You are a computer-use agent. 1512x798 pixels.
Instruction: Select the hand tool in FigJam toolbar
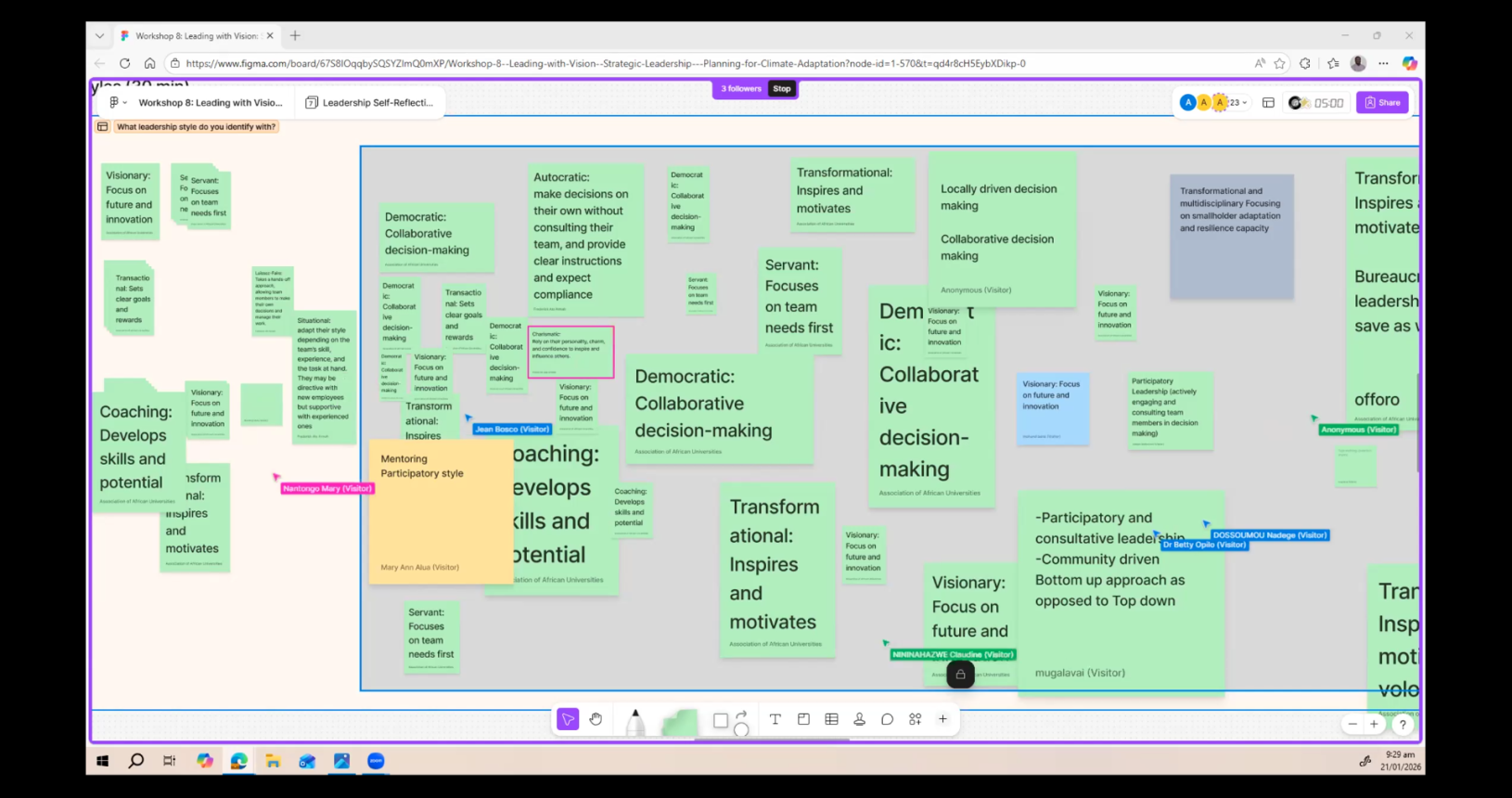pos(596,719)
